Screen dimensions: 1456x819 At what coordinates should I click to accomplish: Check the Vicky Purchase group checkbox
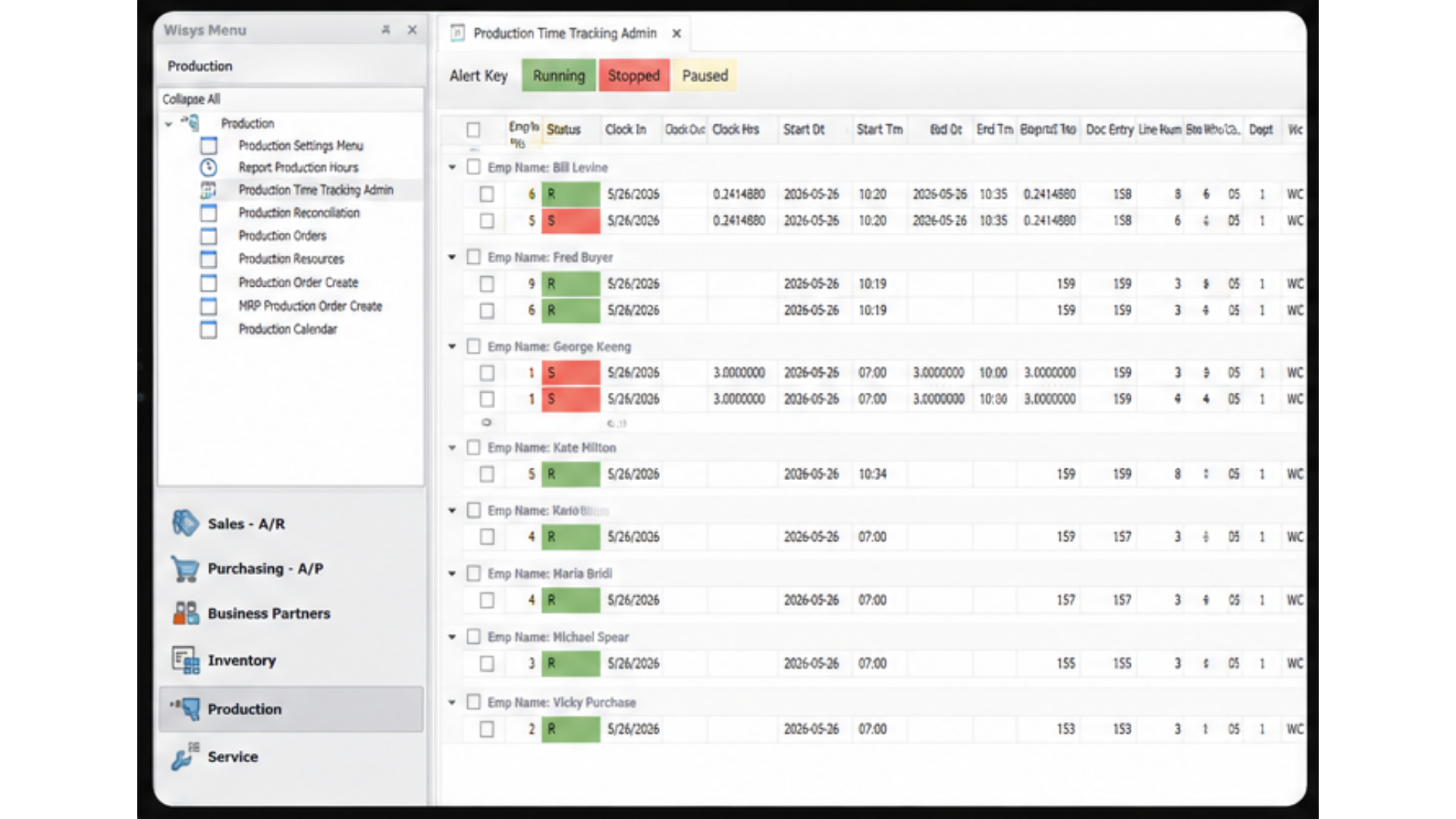click(474, 702)
